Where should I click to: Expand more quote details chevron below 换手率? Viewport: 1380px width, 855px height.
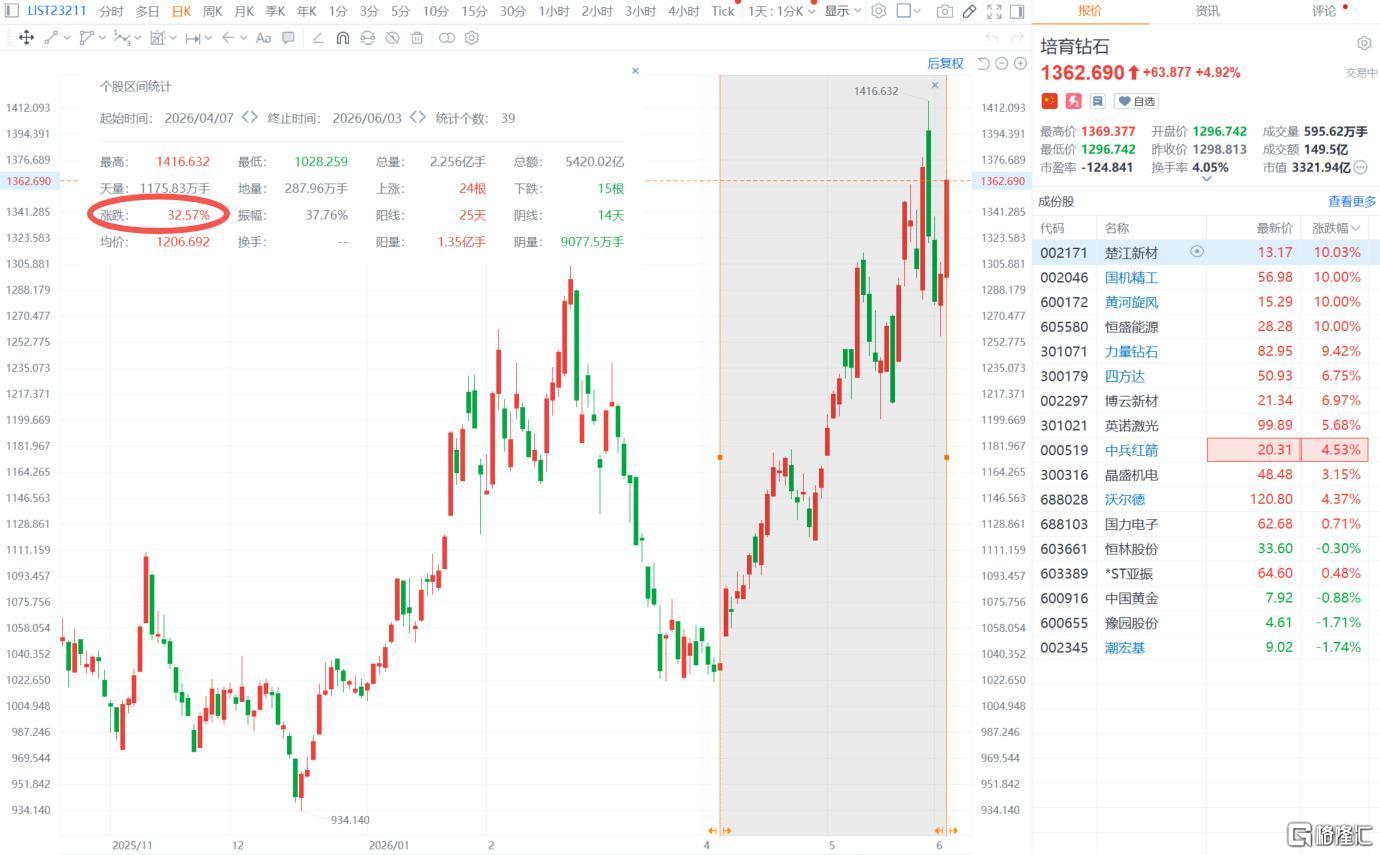(x=1206, y=179)
